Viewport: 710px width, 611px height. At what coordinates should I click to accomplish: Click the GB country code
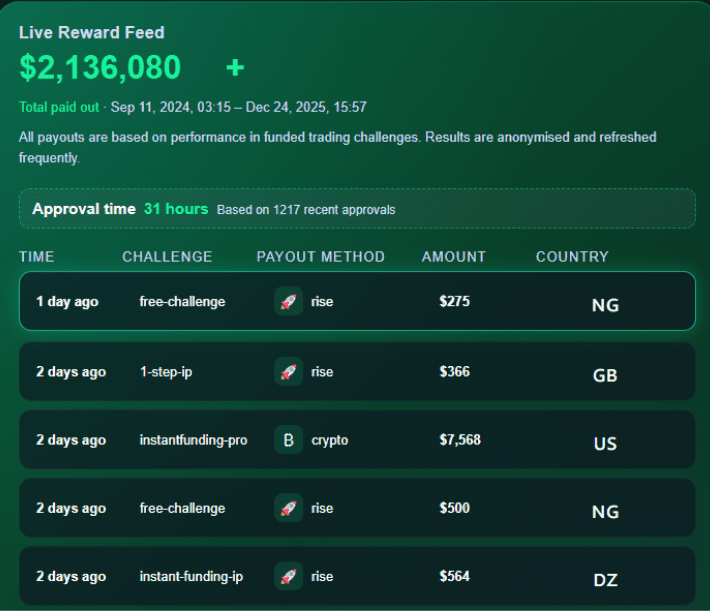pyautogui.click(x=605, y=375)
